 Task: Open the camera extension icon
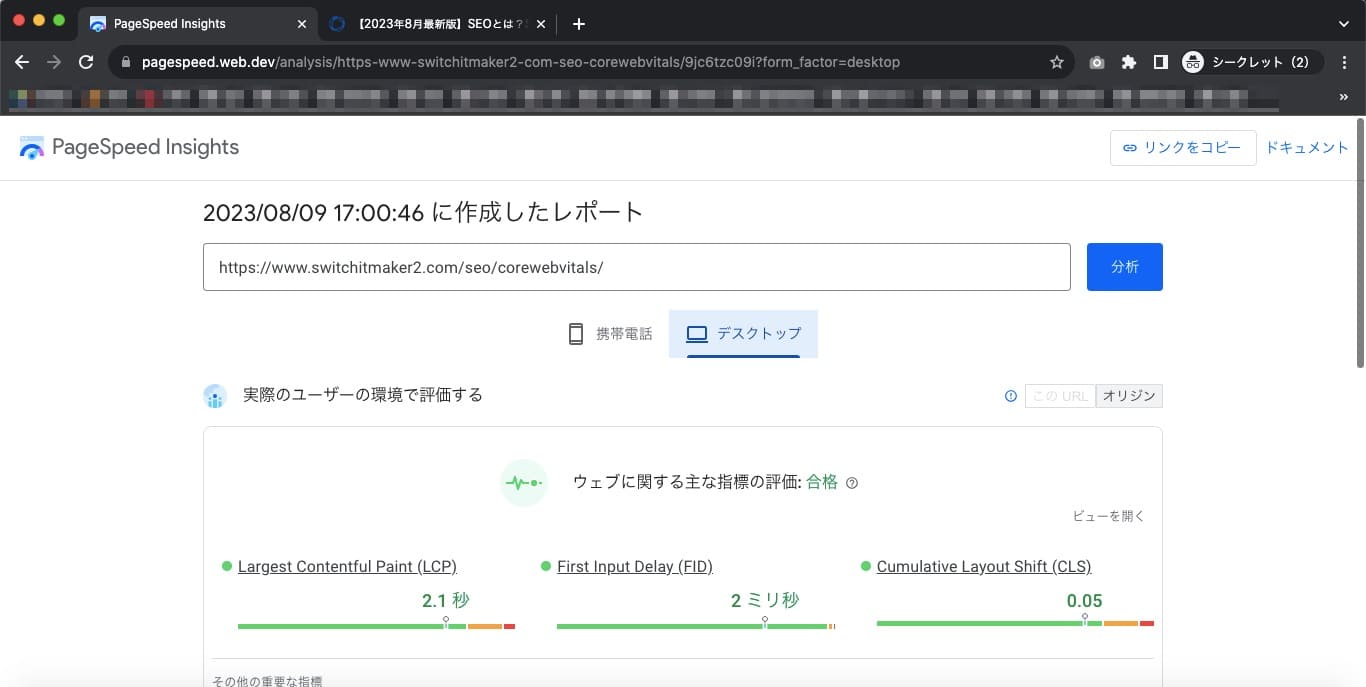click(1097, 62)
